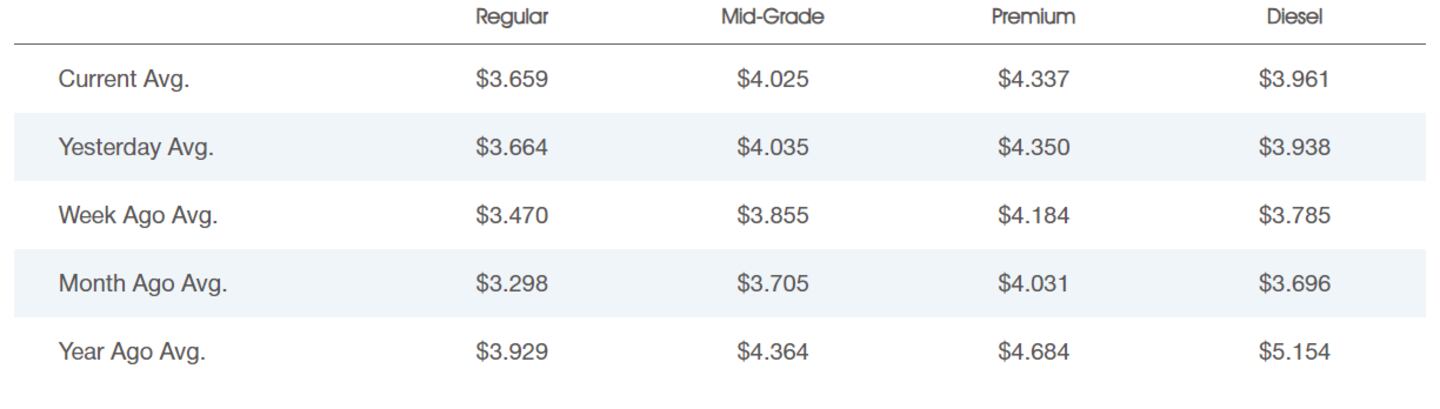This screenshot has width=1440, height=409.
Task: Click week-ago Premium price $4.184
Action: click(x=1033, y=215)
